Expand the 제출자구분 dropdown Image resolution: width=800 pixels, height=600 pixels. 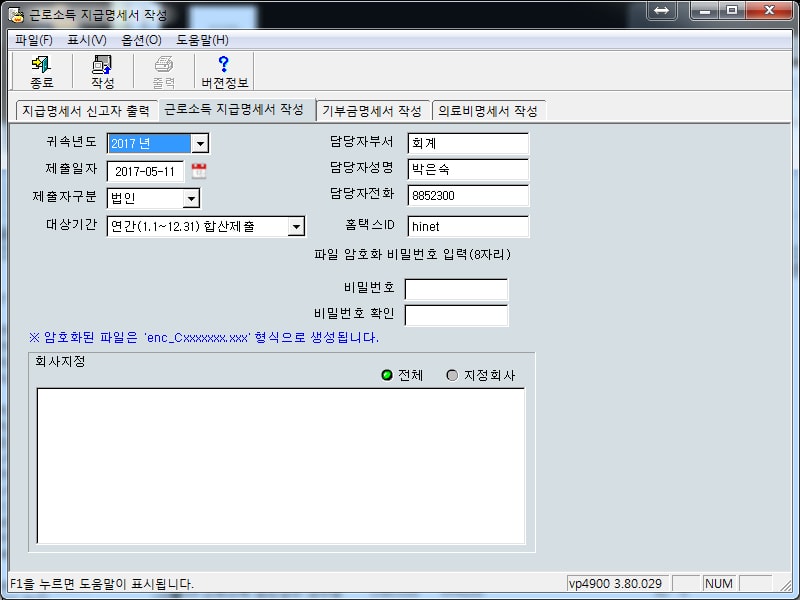190,199
